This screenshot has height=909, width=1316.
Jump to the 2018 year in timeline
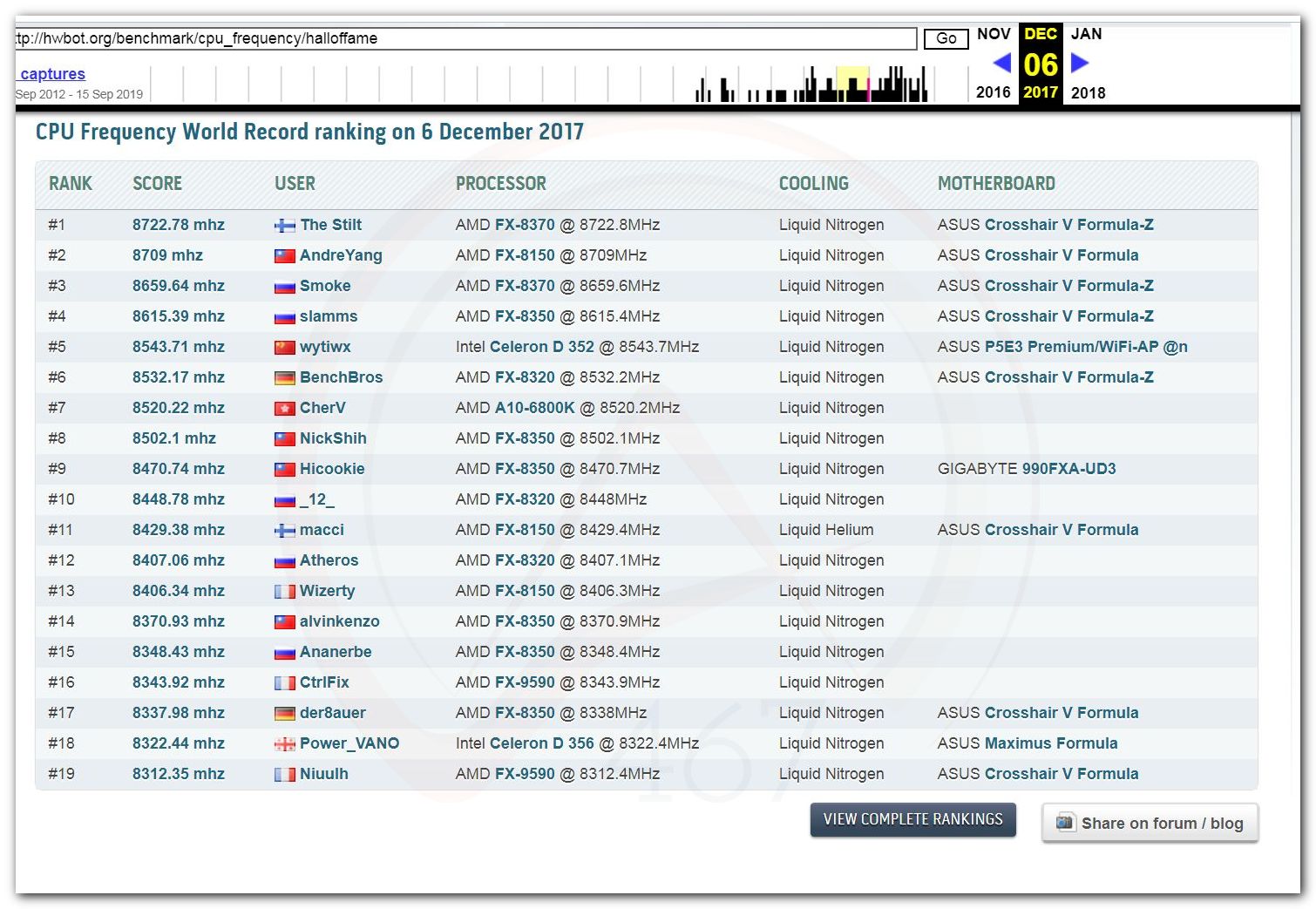coord(1088,92)
